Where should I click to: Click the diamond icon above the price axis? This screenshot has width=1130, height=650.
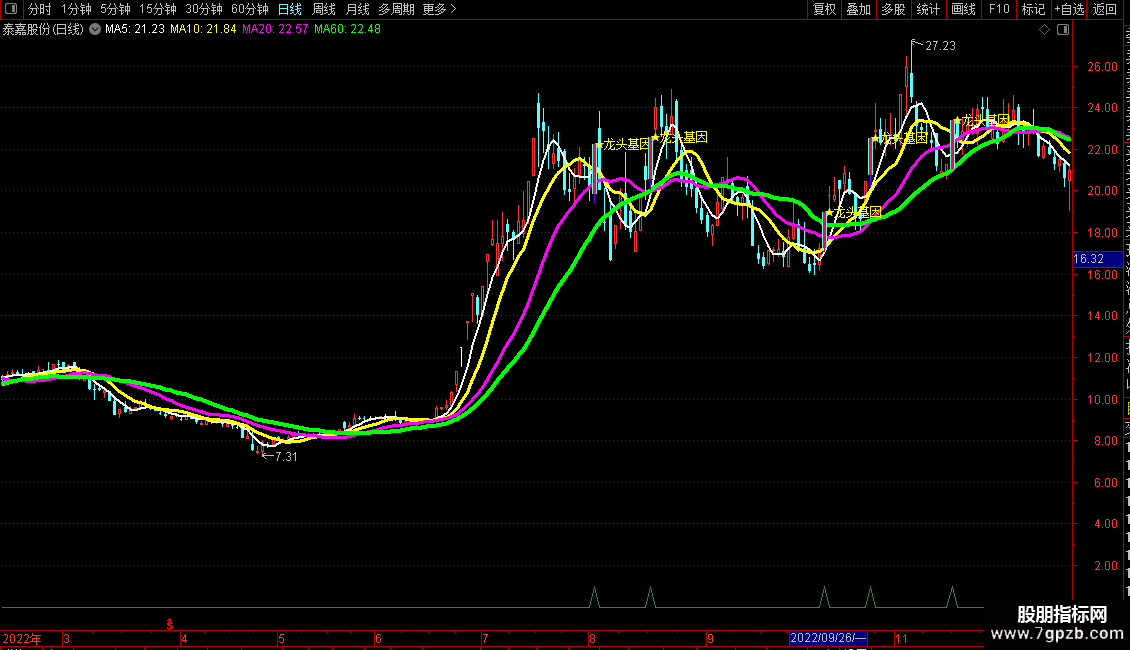pos(1045,30)
